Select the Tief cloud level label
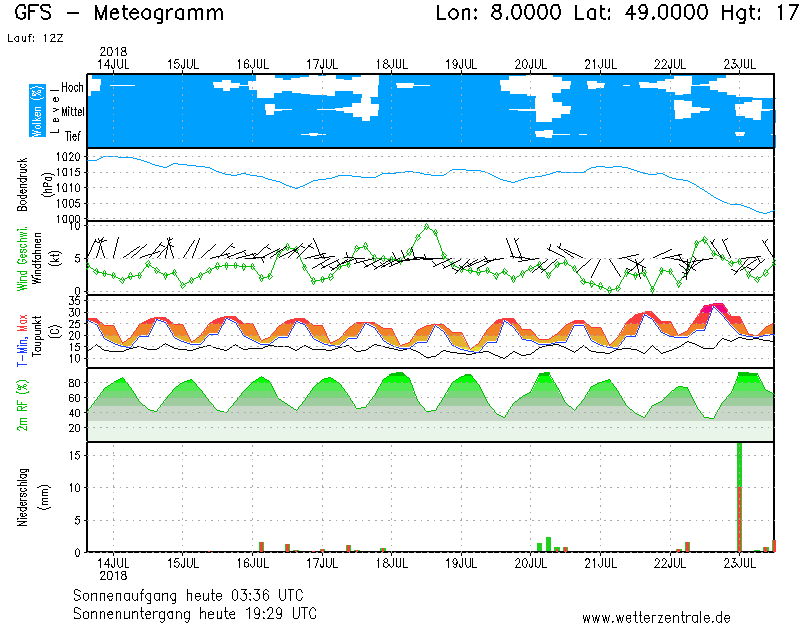Screen dimensions: 800x625 (73, 136)
